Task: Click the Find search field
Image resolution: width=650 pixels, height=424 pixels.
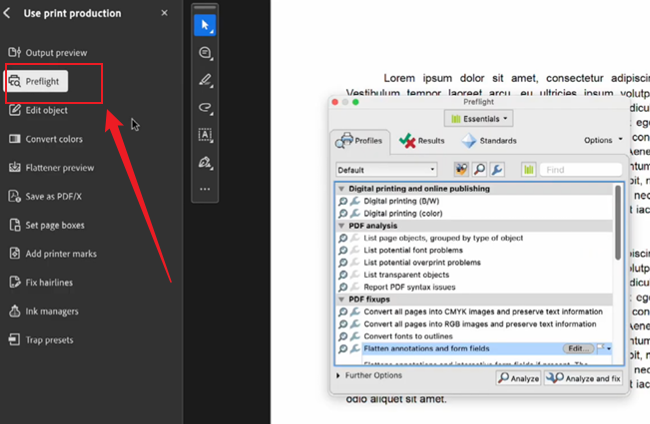Action: 581,170
